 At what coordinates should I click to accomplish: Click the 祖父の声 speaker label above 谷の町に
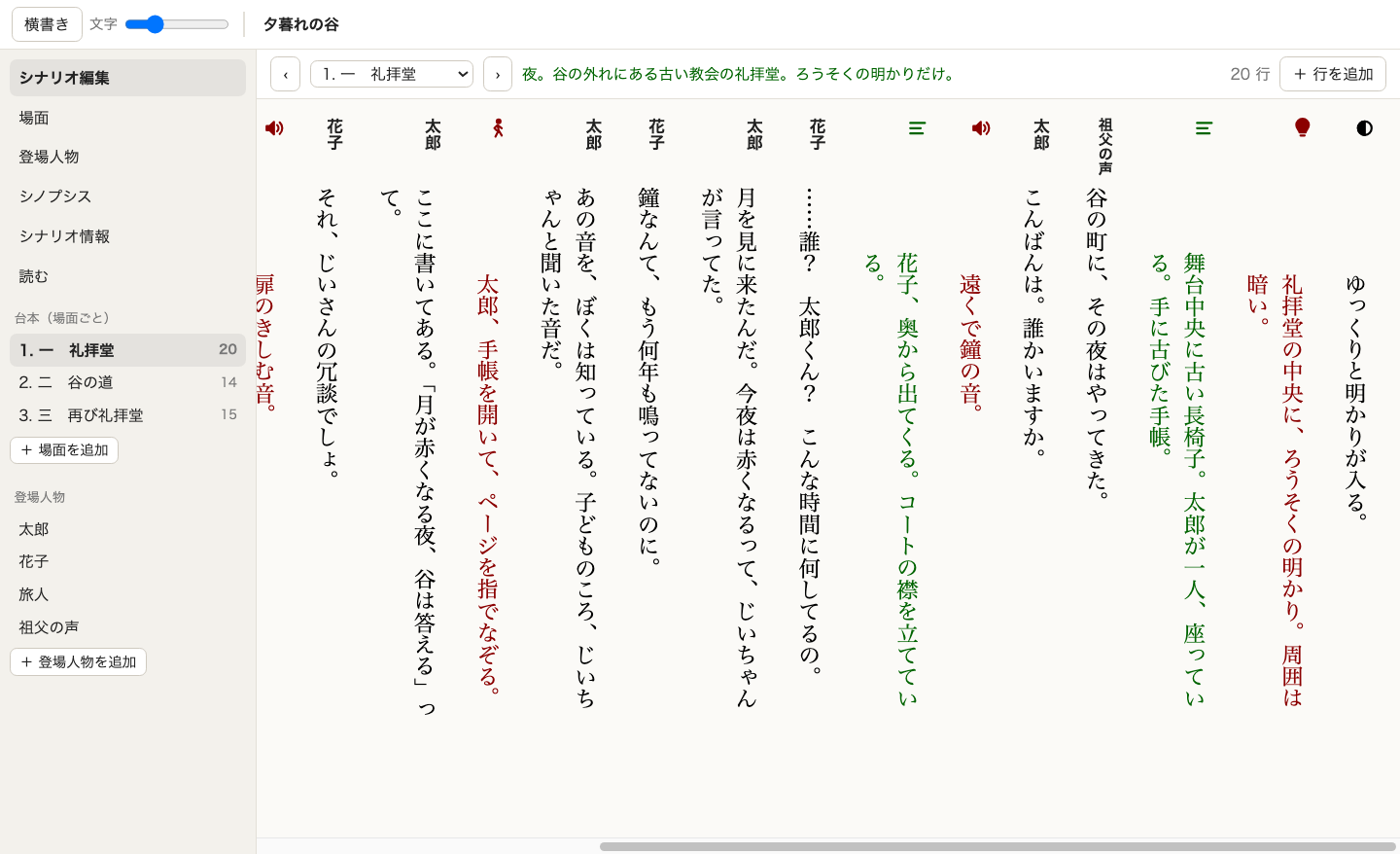[1104, 146]
